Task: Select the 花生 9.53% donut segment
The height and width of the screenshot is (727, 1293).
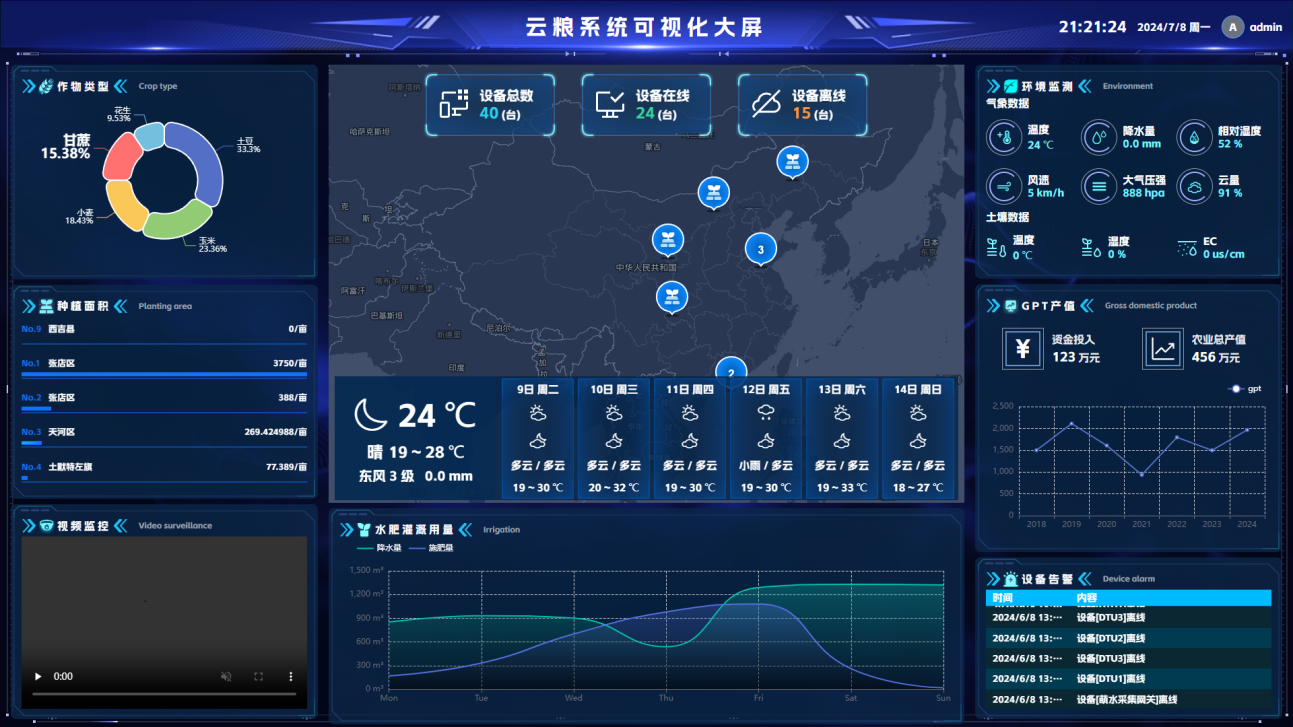Action: coord(149,135)
